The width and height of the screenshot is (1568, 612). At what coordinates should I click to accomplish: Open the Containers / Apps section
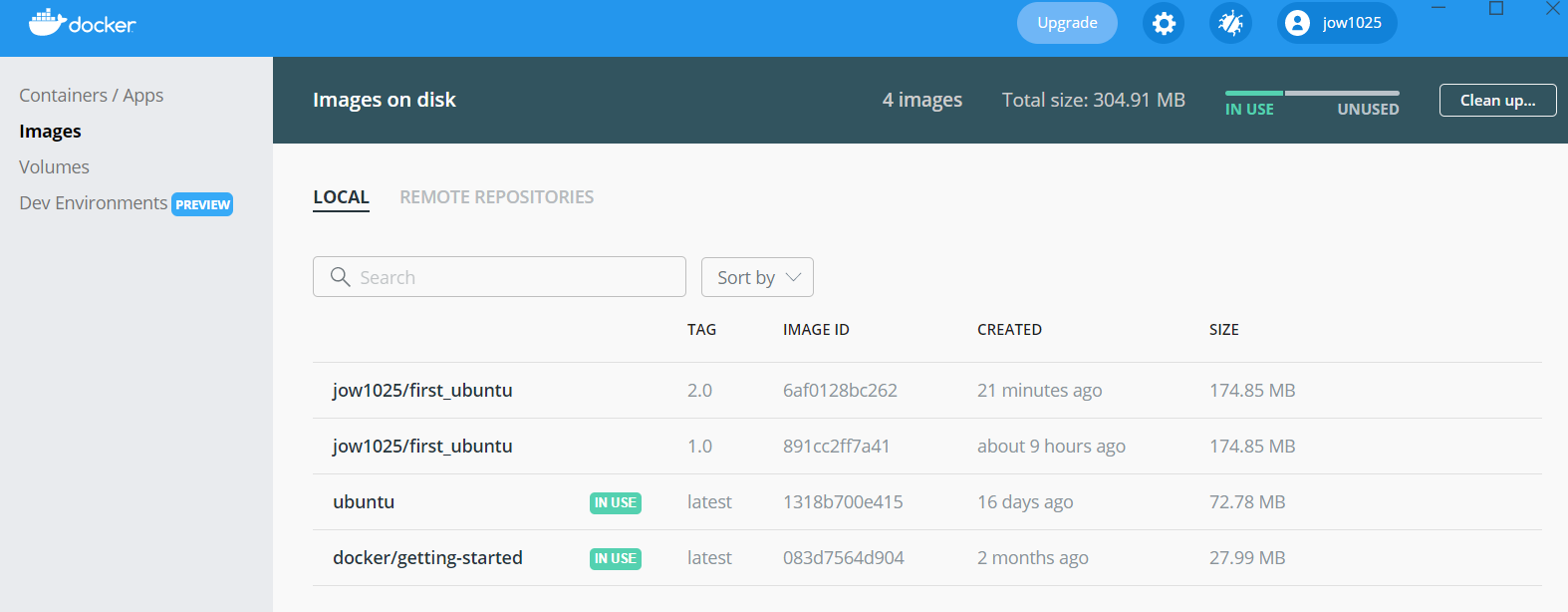(92, 96)
